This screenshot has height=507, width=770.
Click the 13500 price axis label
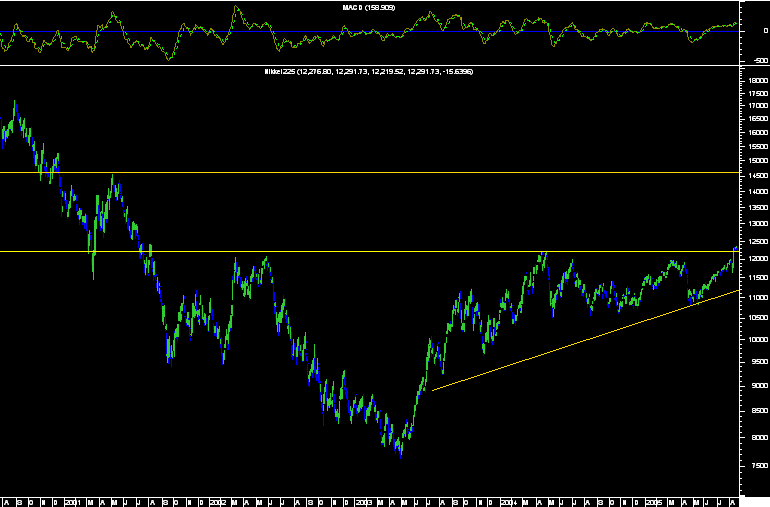coord(759,207)
